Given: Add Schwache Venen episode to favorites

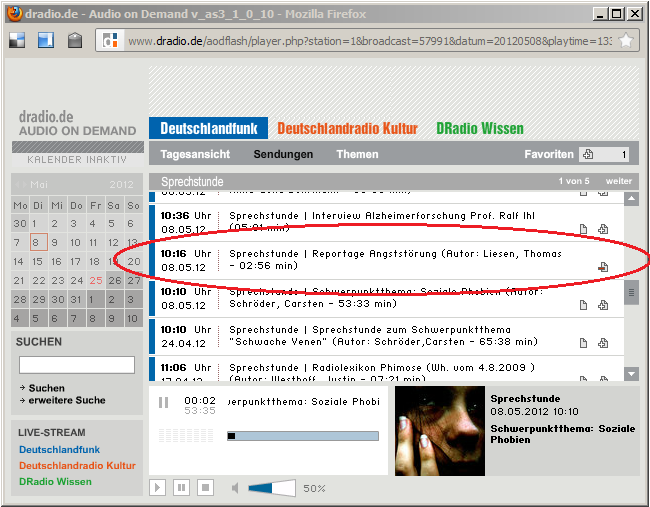Looking at the screenshot, I should tap(603, 343).
